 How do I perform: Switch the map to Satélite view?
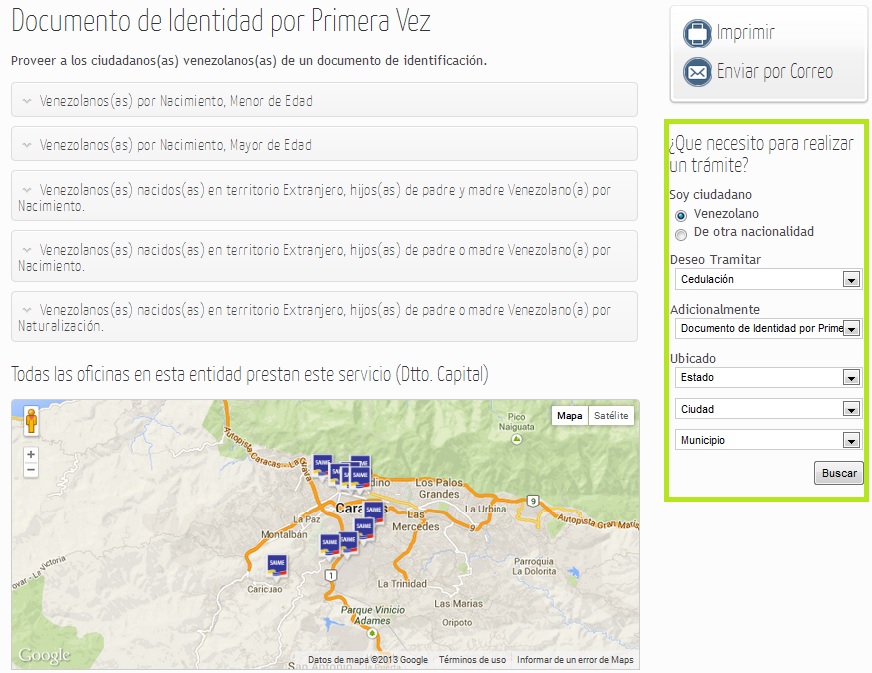coord(611,415)
